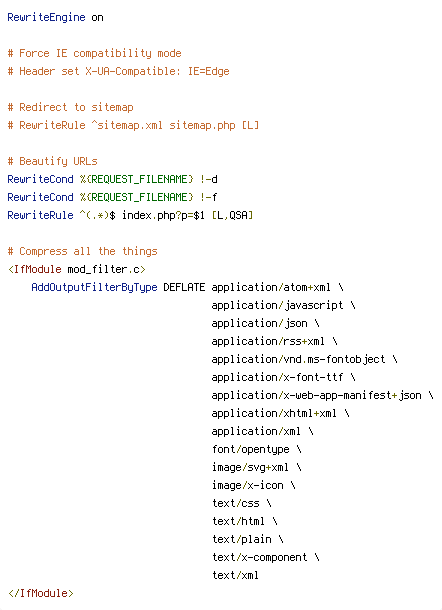Click the sitemap.php text in commented rule
Viewport: 442px width, 610px height.
point(202,125)
